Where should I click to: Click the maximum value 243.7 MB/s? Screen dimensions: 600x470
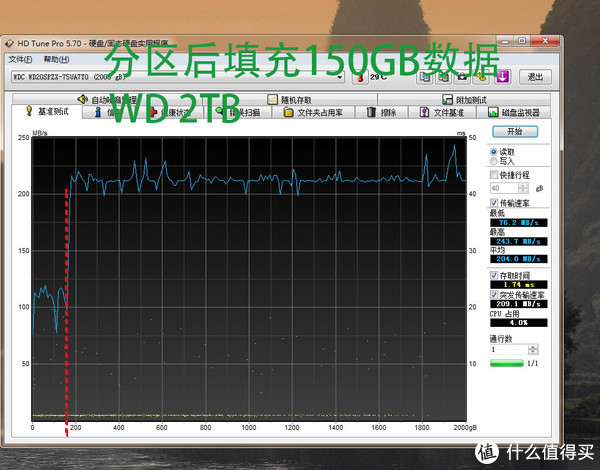518,242
